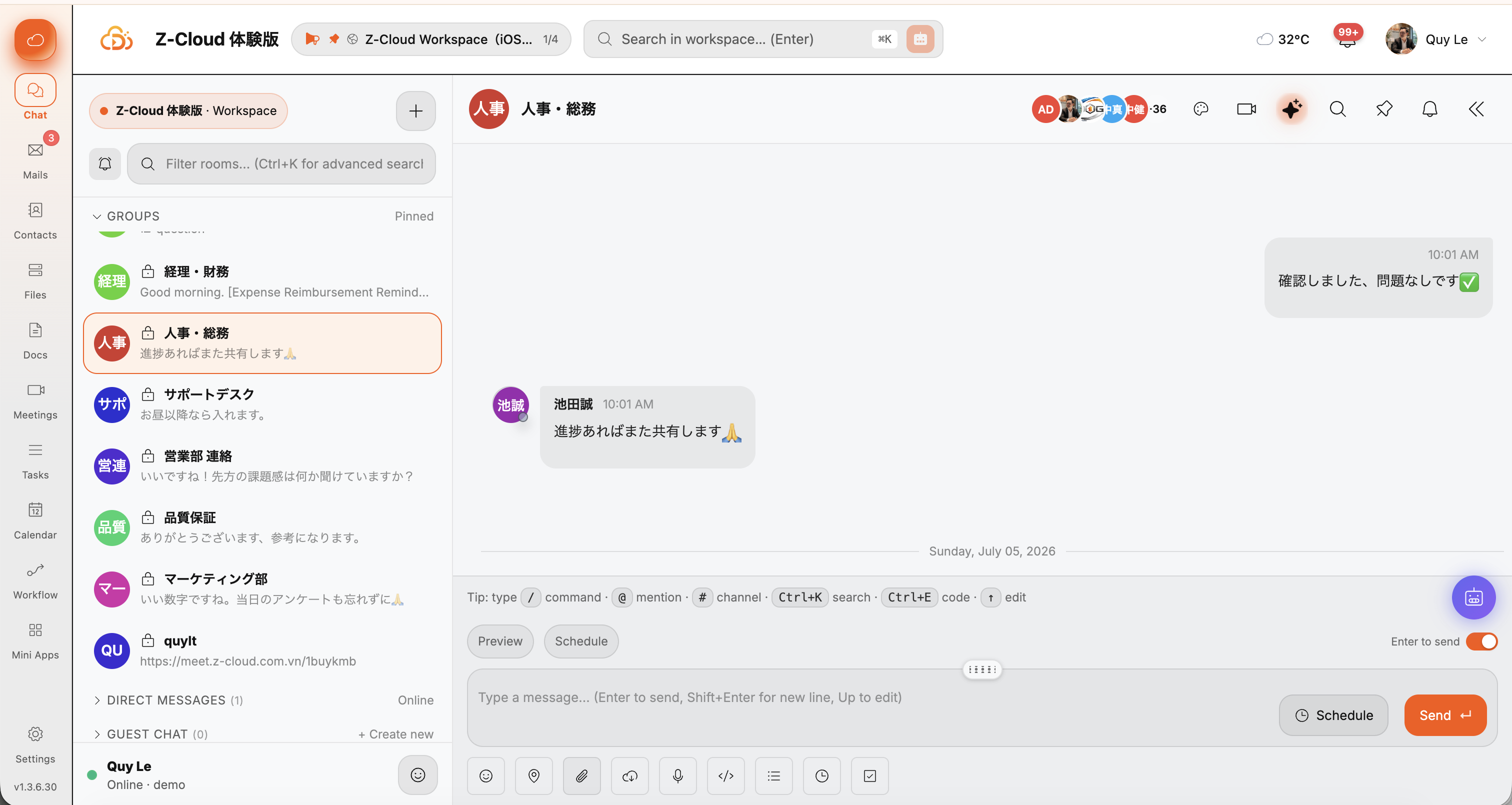The height and width of the screenshot is (805, 1512).
Task: Collapse the GROUPS section
Action: 126,216
